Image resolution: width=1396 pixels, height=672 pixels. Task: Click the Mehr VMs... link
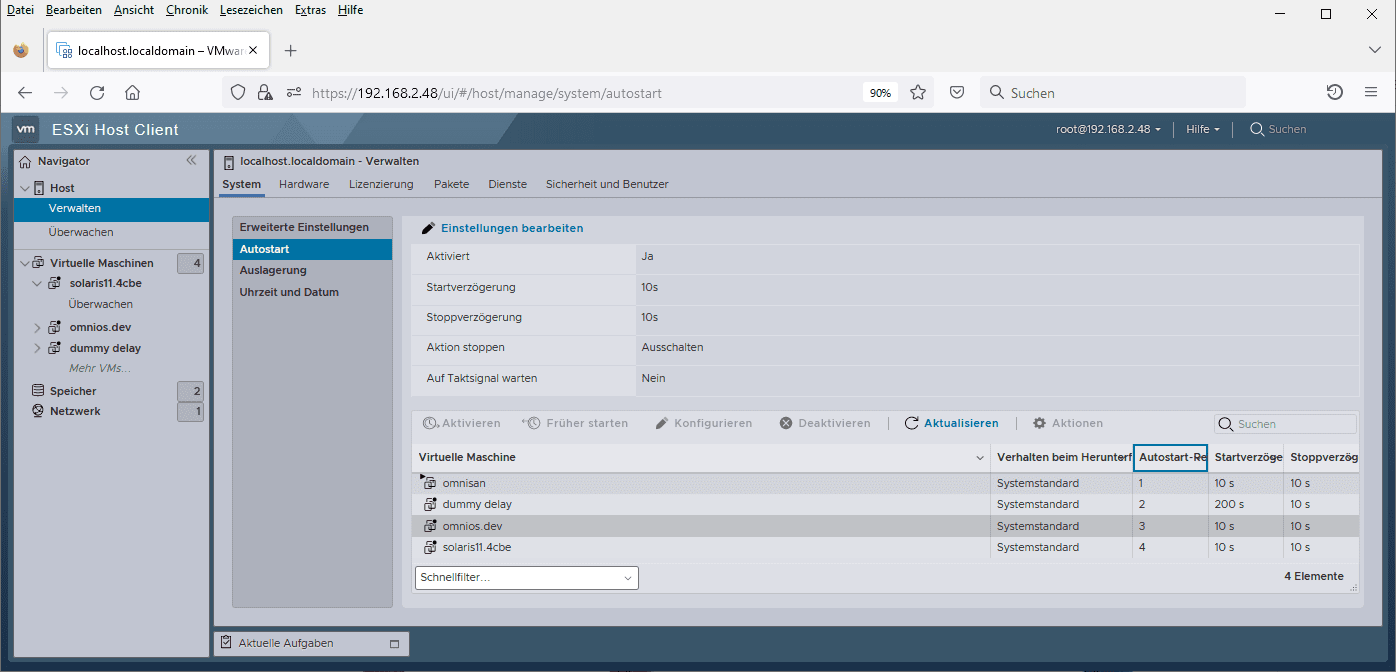(99, 368)
